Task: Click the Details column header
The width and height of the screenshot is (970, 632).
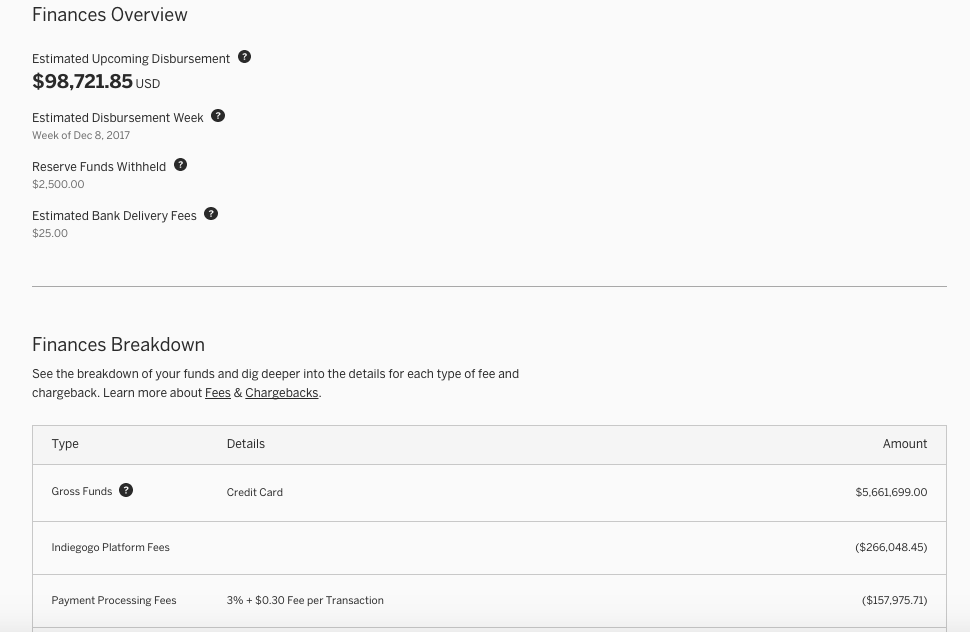Action: (246, 444)
